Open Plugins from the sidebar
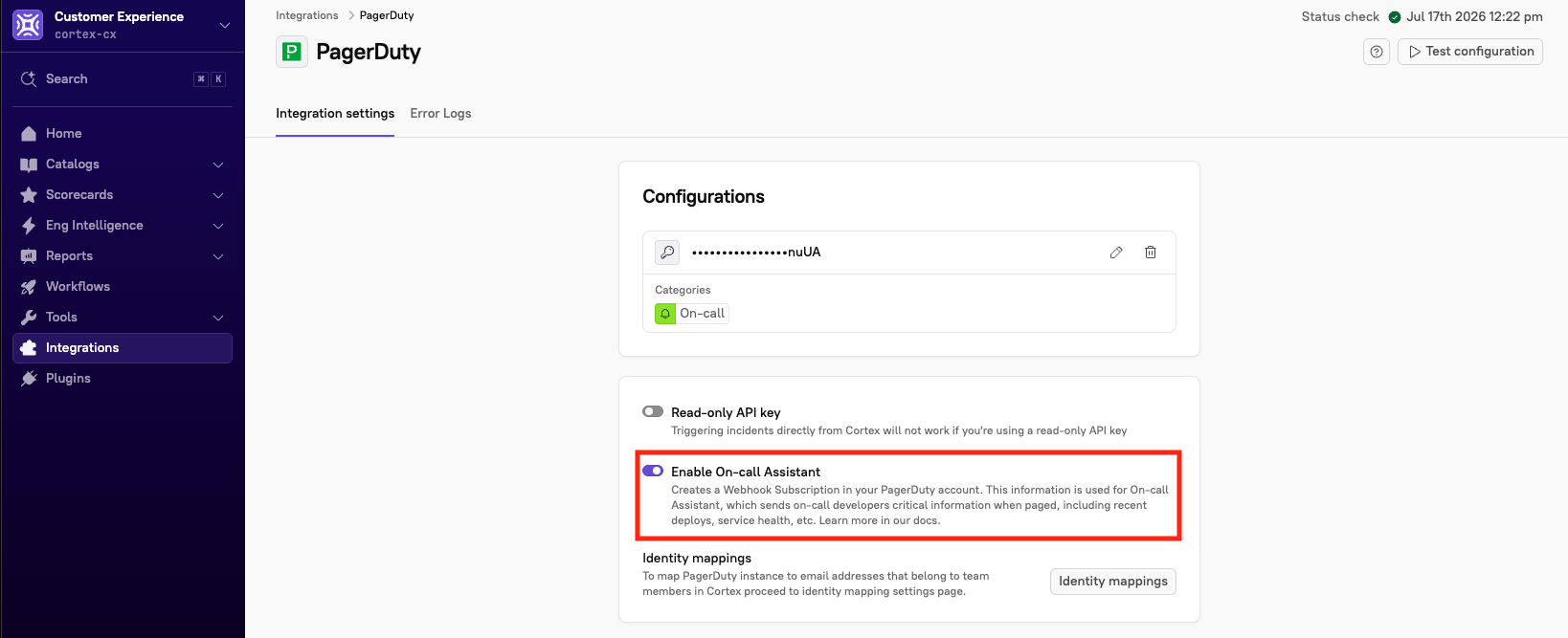 point(123,378)
